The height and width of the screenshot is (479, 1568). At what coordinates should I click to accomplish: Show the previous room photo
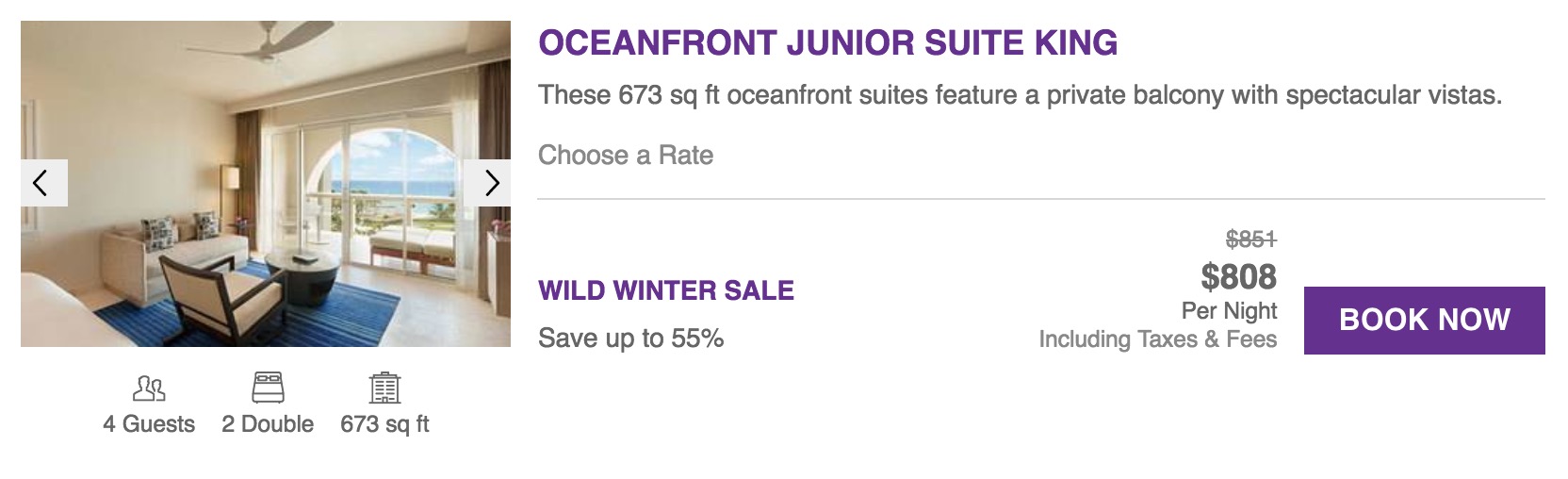43,183
